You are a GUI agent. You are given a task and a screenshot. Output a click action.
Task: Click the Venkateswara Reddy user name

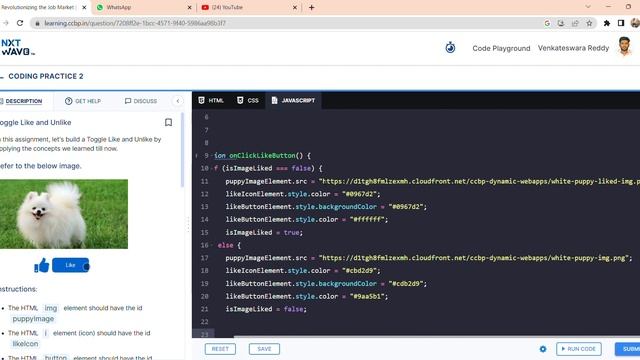(x=573, y=48)
